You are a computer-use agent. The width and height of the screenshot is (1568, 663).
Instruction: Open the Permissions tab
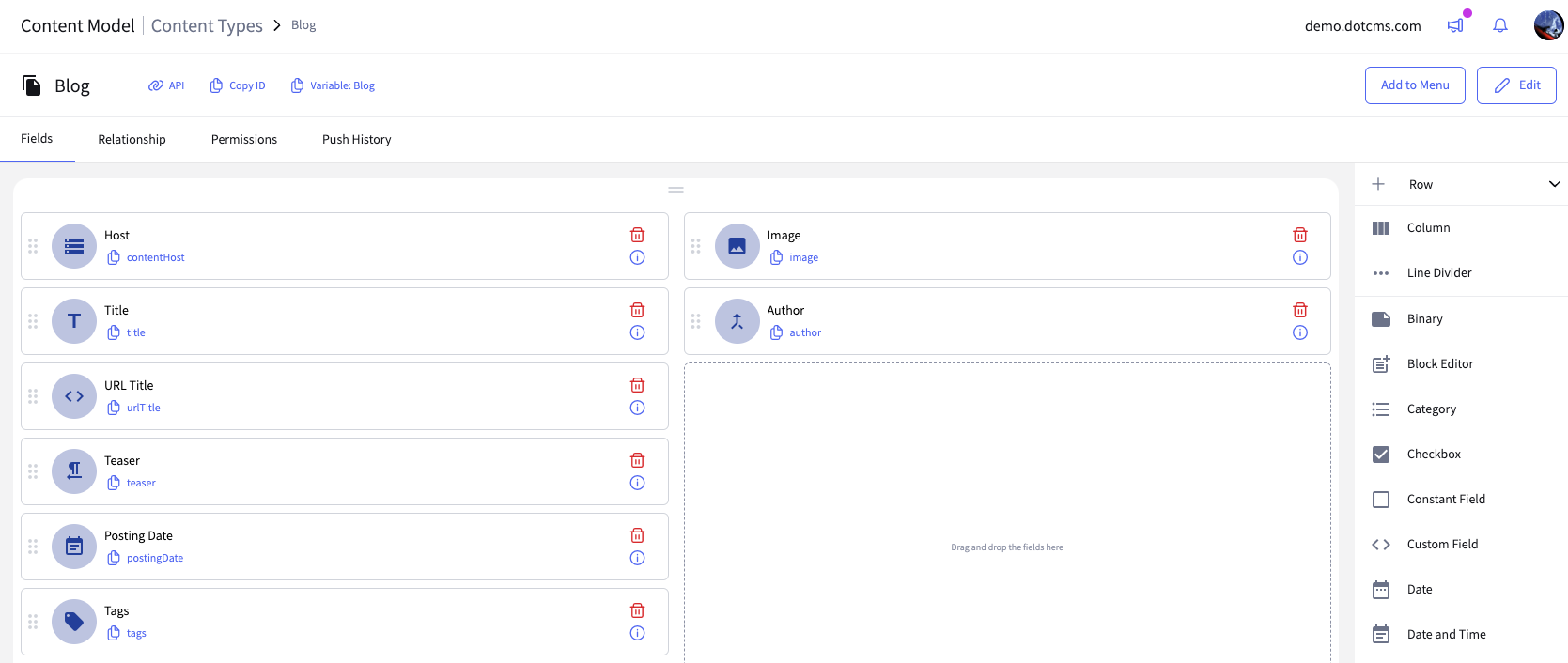[x=244, y=140]
